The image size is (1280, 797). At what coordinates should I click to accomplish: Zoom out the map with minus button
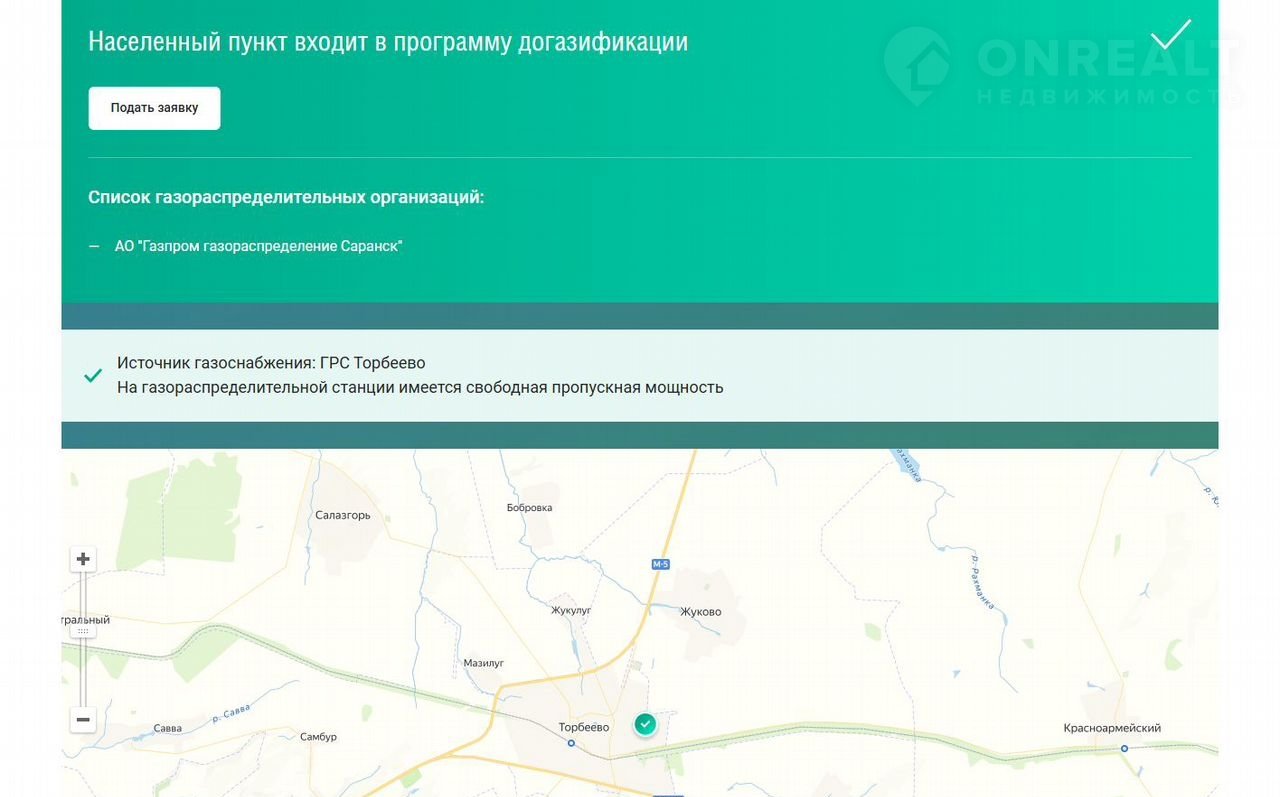pyautogui.click(x=83, y=719)
